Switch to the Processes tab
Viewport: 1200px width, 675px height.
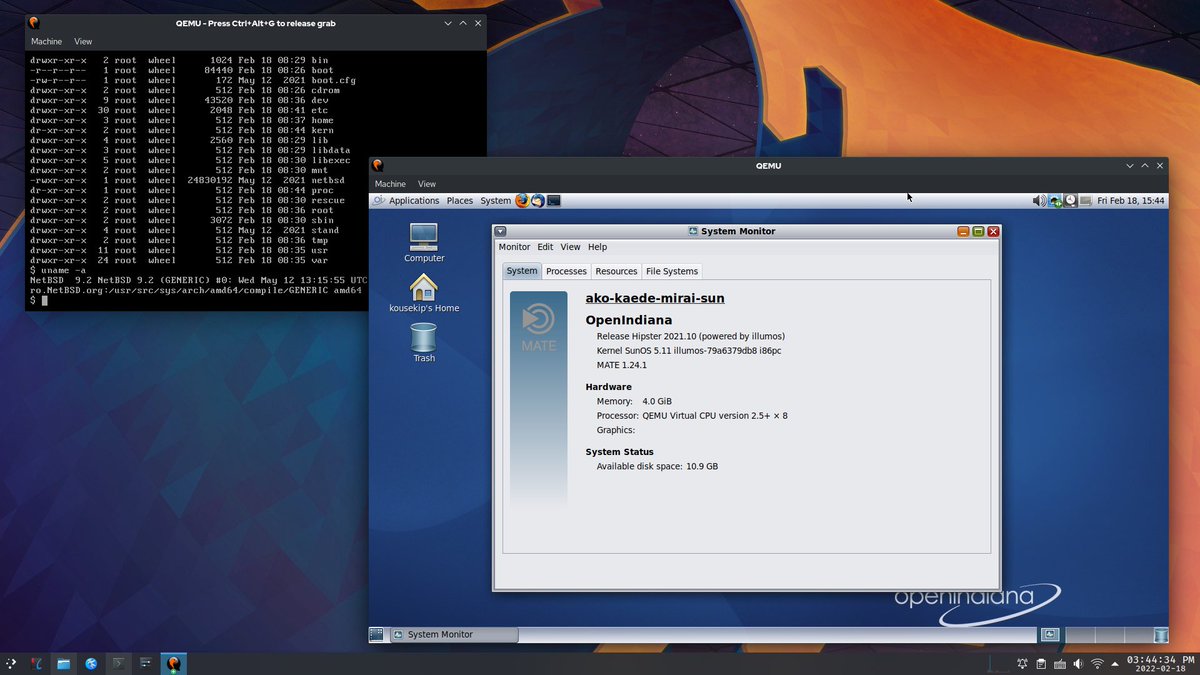(x=566, y=271)
